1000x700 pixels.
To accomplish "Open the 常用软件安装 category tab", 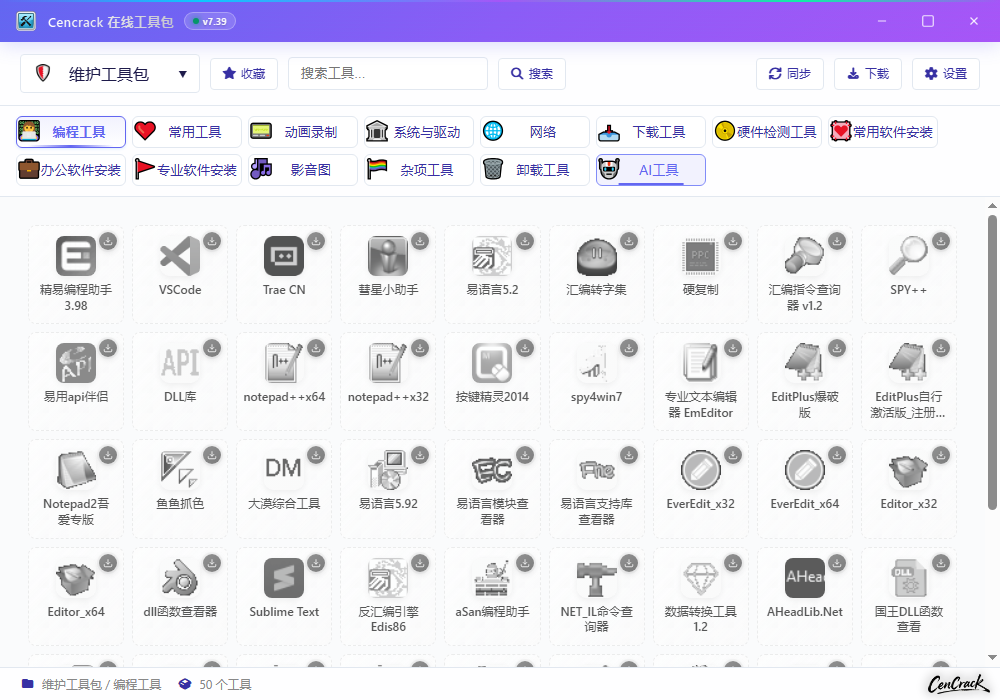I will tap(883, 132).
